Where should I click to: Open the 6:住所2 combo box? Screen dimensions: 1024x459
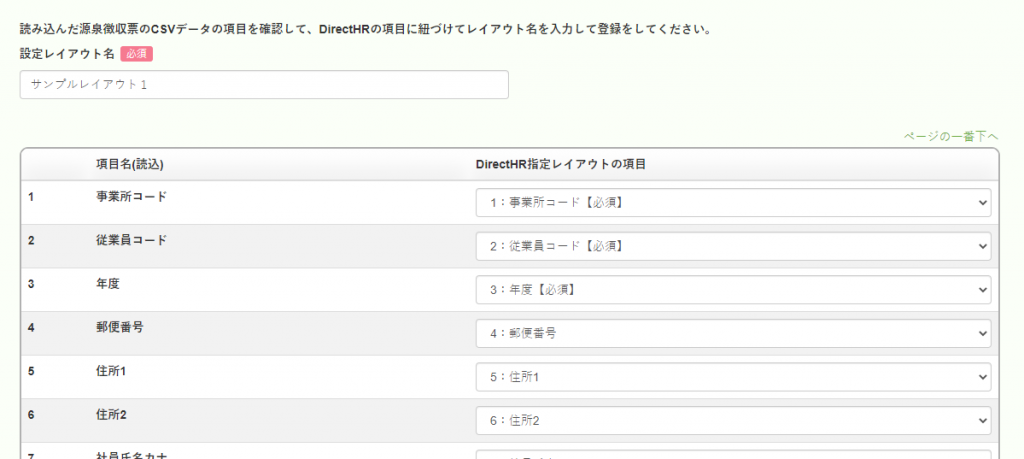click(x=733, y=421)
